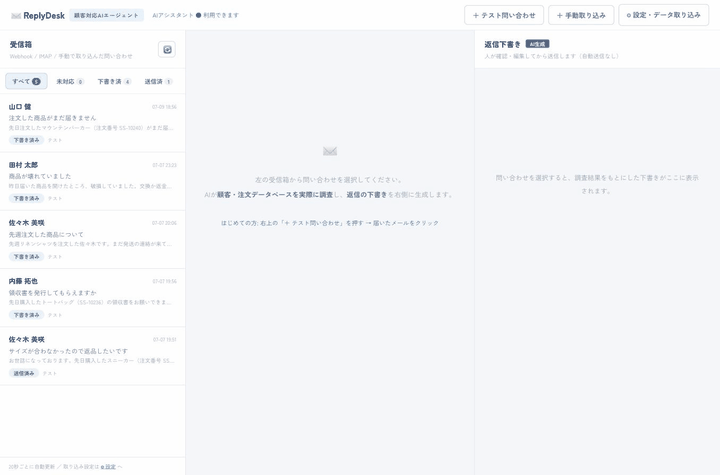This screenshot has height=475, width=720.
Task: Click the AI生成 badge beside 返信下書き
Action: [537, 44]
